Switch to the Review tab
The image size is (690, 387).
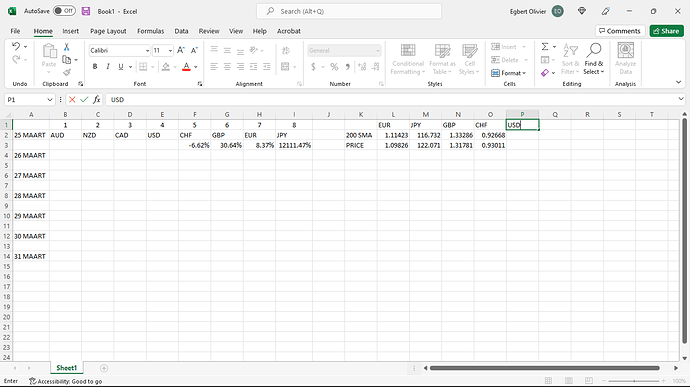click(x=209, y=31)
